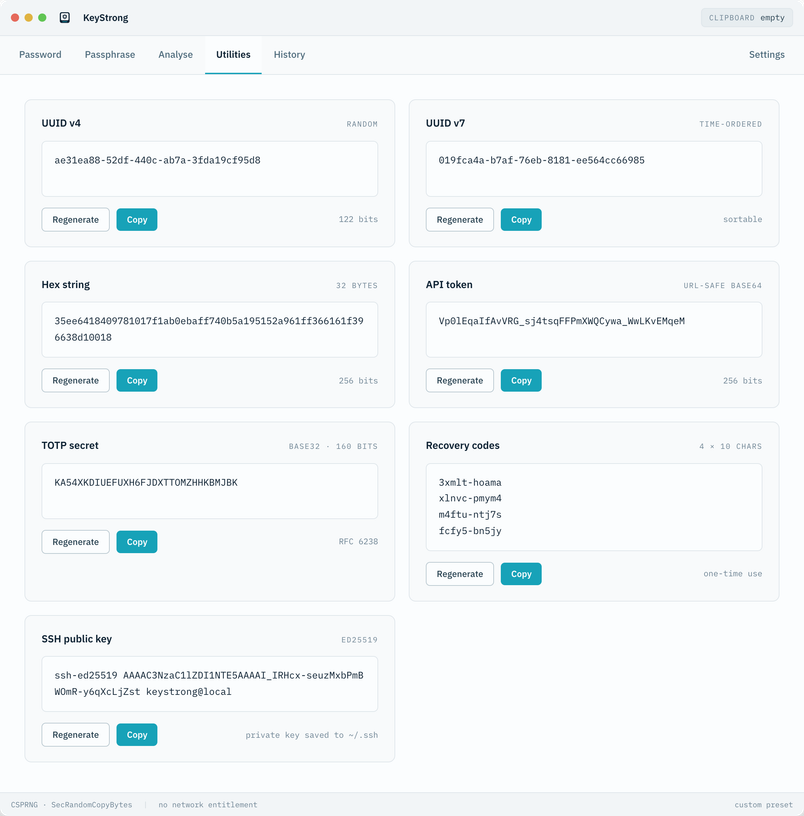Open Settings

click(767, 55)
